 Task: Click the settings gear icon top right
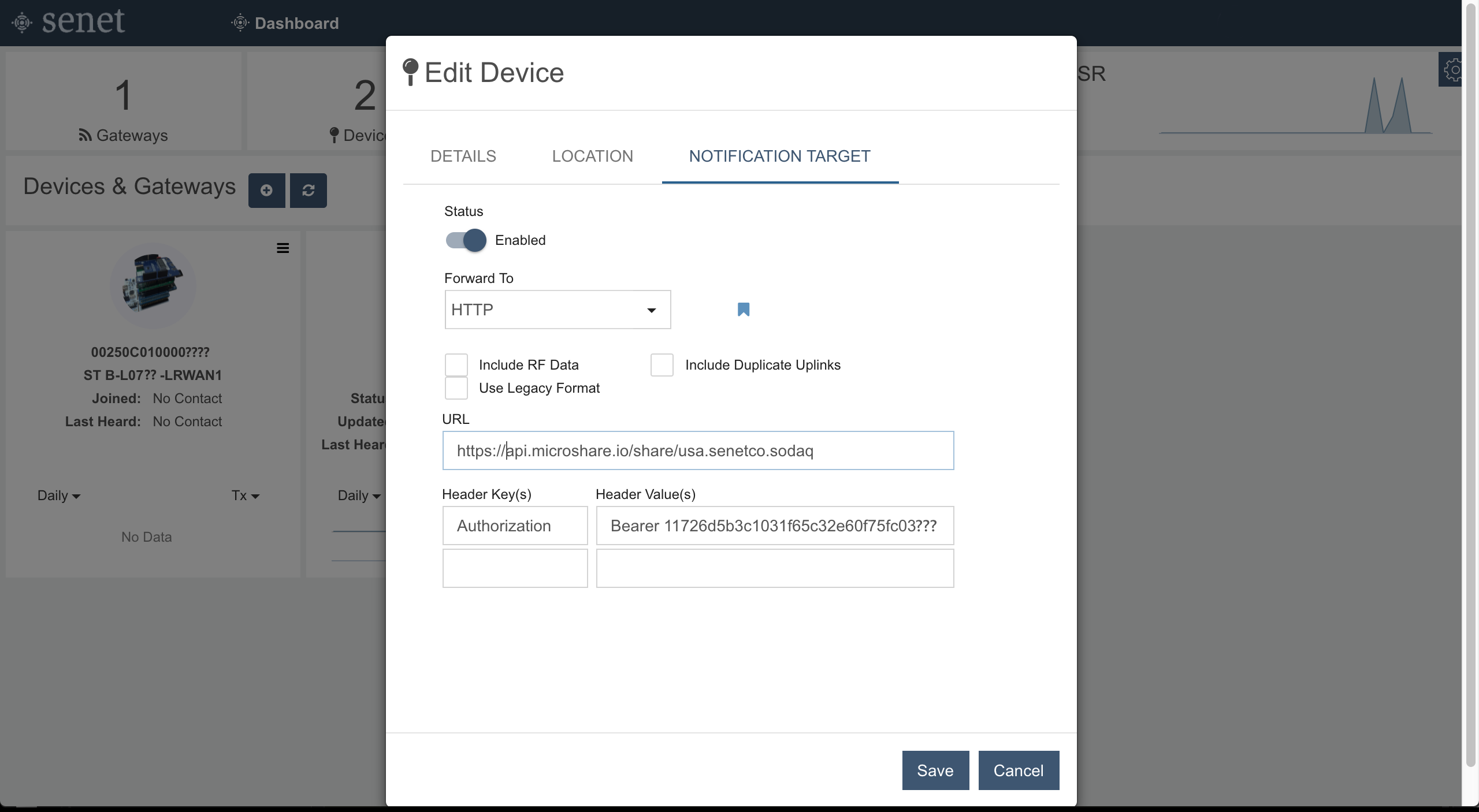(x=1452, y=69)
